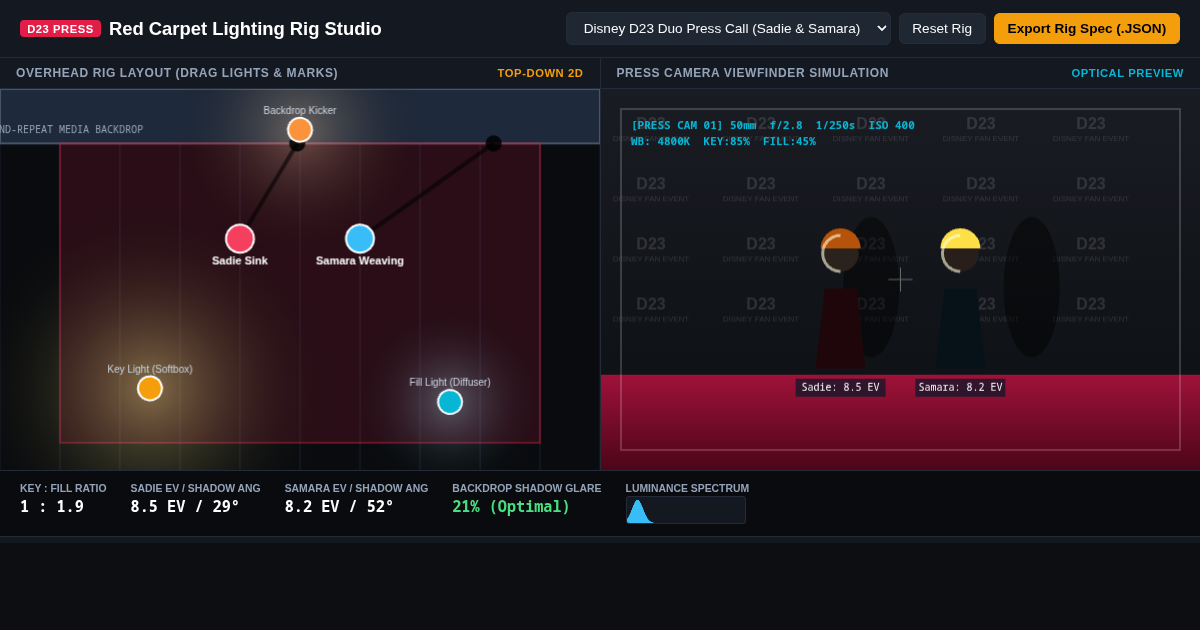Click the Sadie EV value 8.5 EV / 29°

(x=185, y=507)
